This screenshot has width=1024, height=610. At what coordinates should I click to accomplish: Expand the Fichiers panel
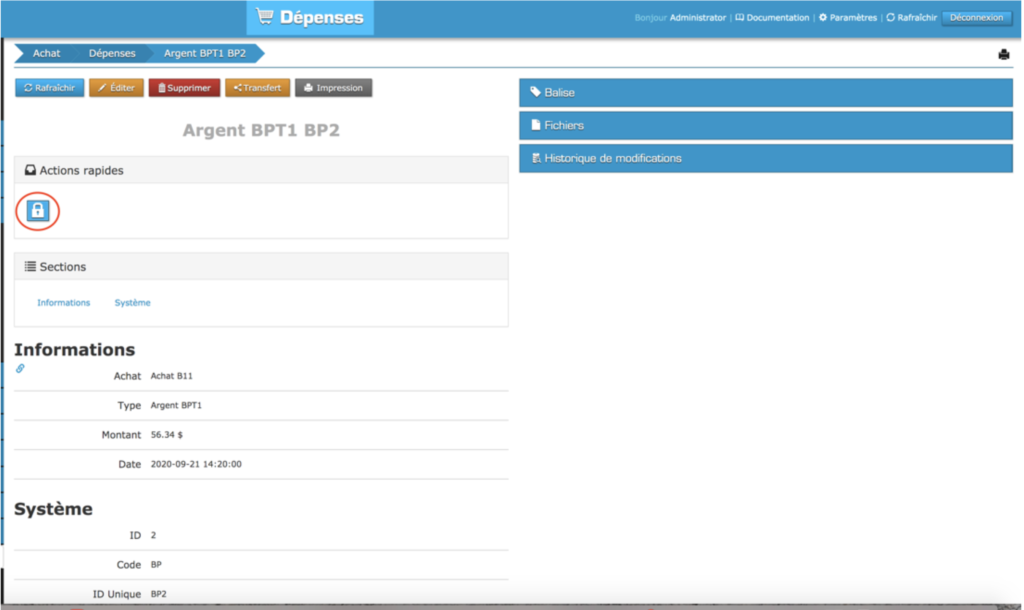(x=765, y=125)
